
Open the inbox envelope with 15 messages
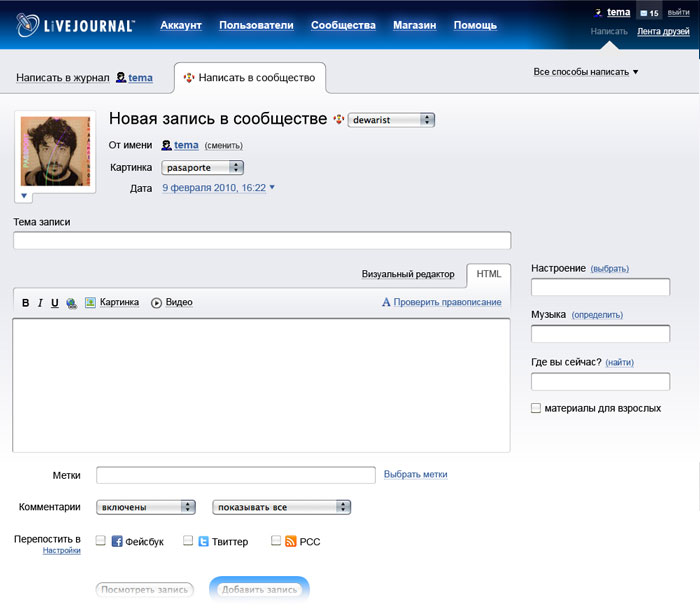coord(649,13)
